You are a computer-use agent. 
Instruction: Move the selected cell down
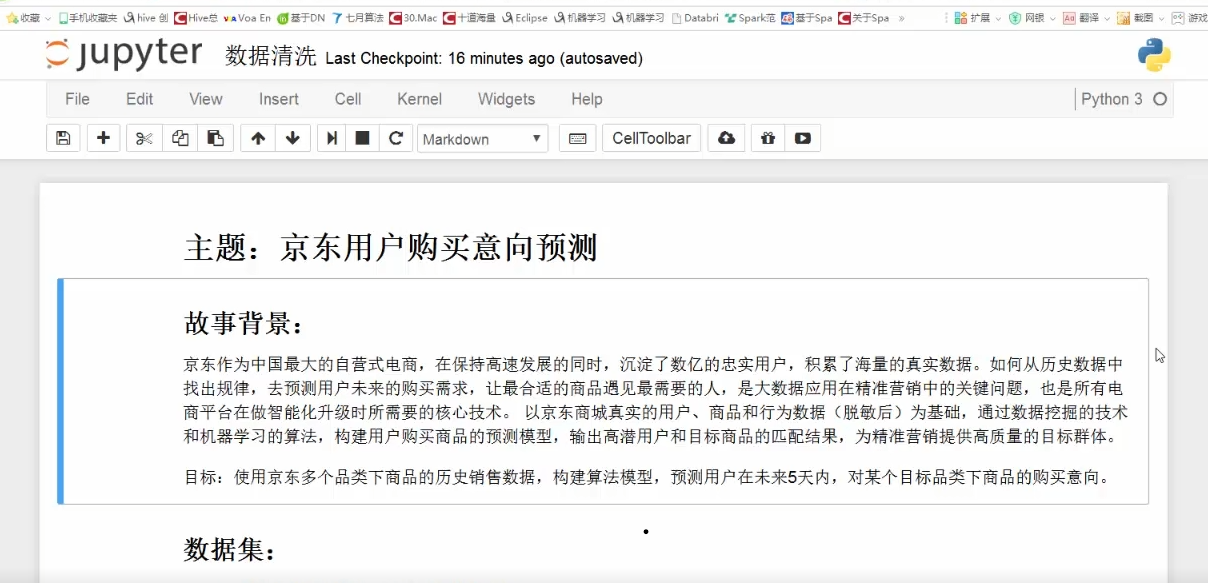[x=292, y=139]
